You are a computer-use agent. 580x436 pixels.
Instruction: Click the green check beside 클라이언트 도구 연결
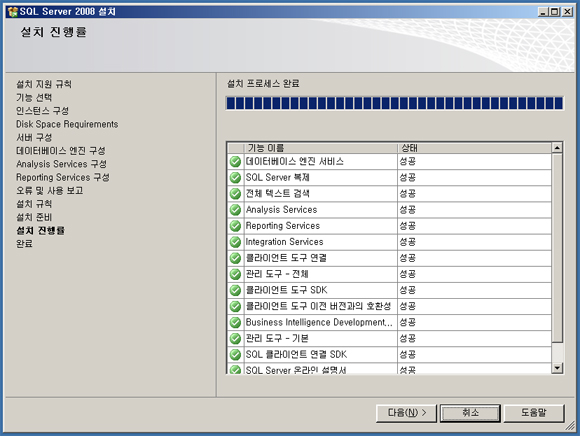click(x=235, y=258)
